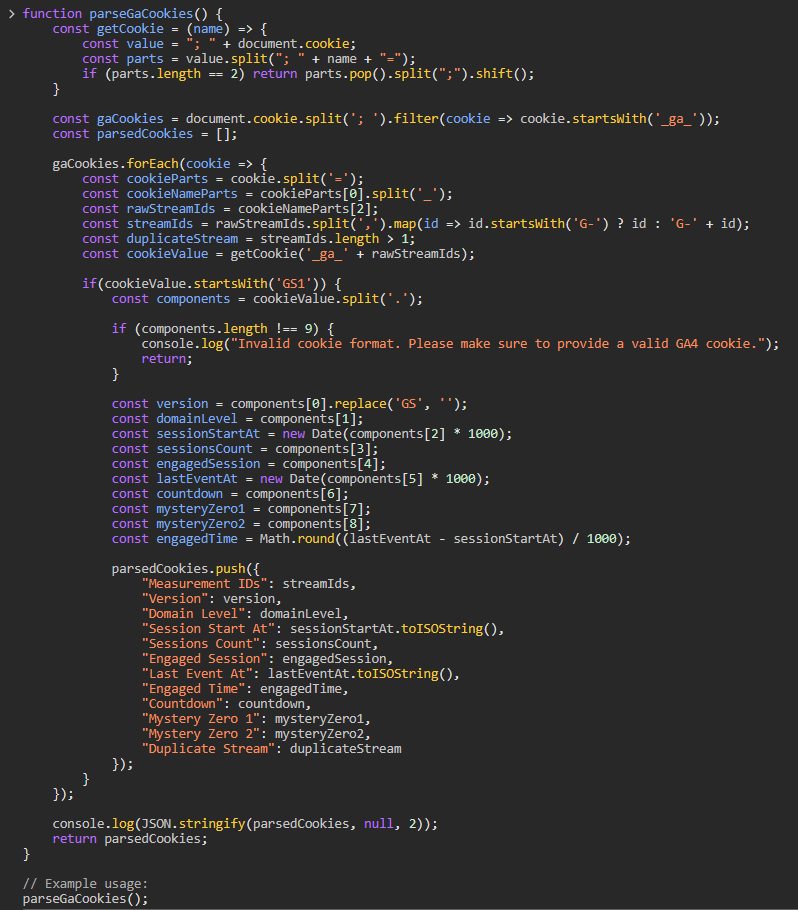This screenshot has height=910, width=798.
Task: Click 'cookieParts' in its const declaration
Action: click(167, 179)
